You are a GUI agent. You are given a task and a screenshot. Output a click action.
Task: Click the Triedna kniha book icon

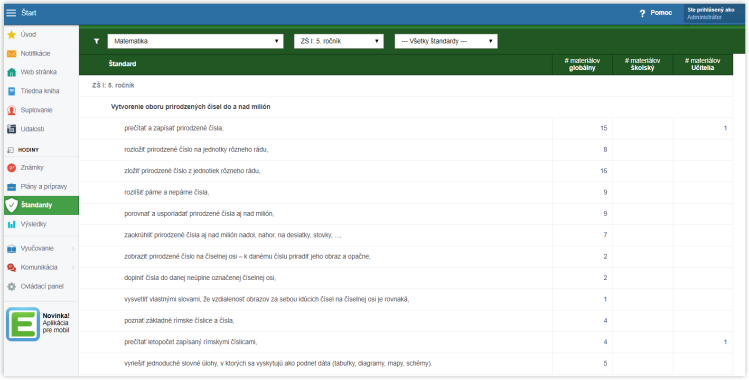[x=11, y=91]
